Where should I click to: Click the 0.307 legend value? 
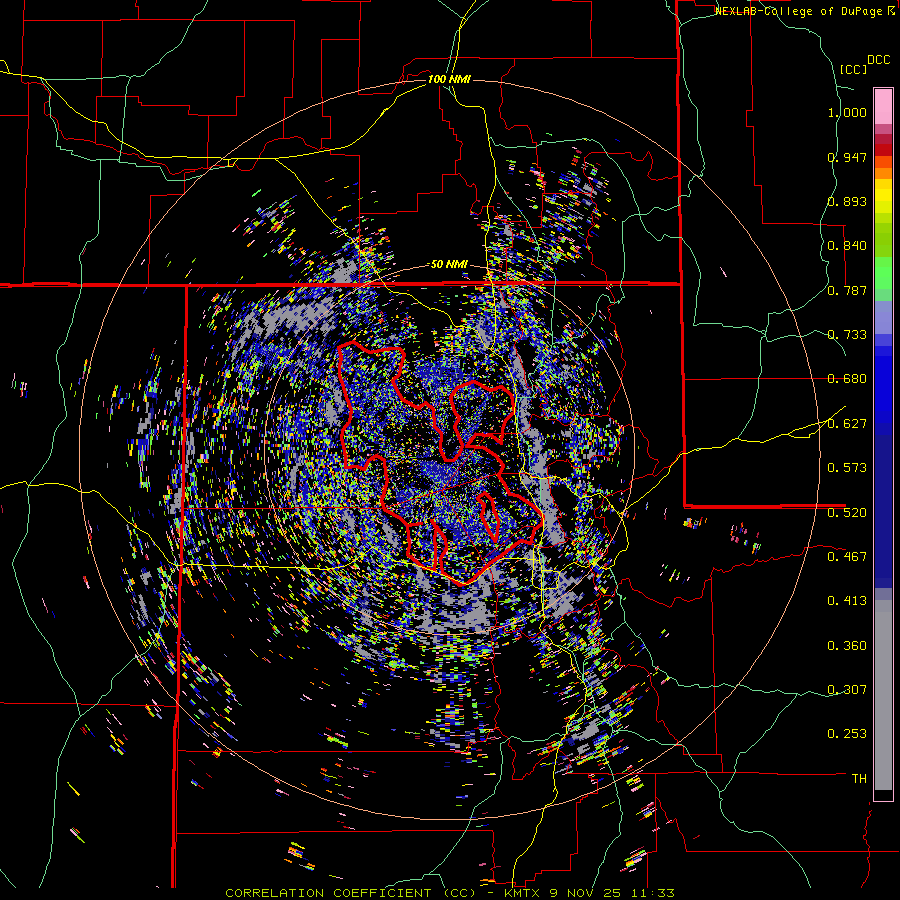847,690
